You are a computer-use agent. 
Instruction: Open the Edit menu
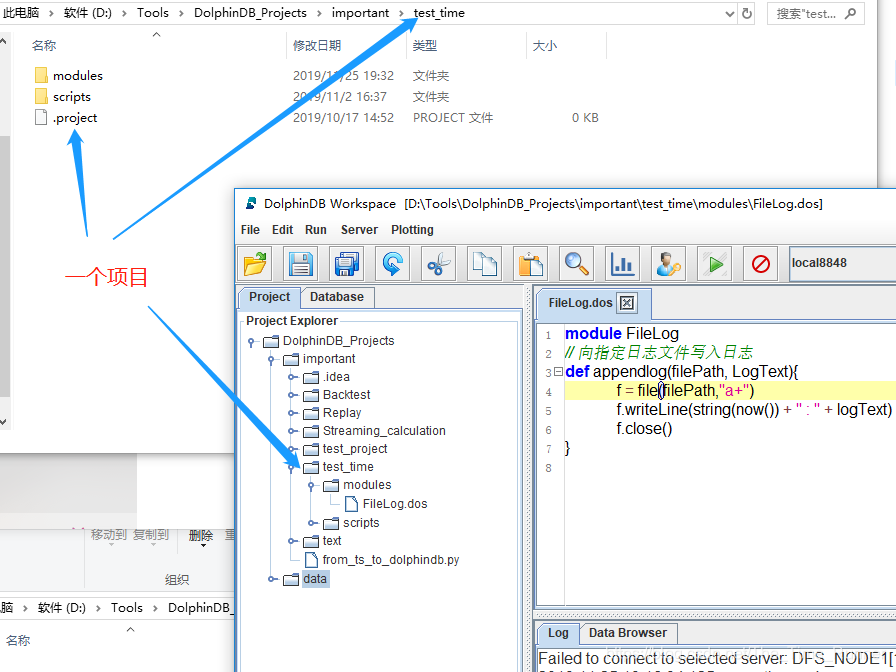282,230
